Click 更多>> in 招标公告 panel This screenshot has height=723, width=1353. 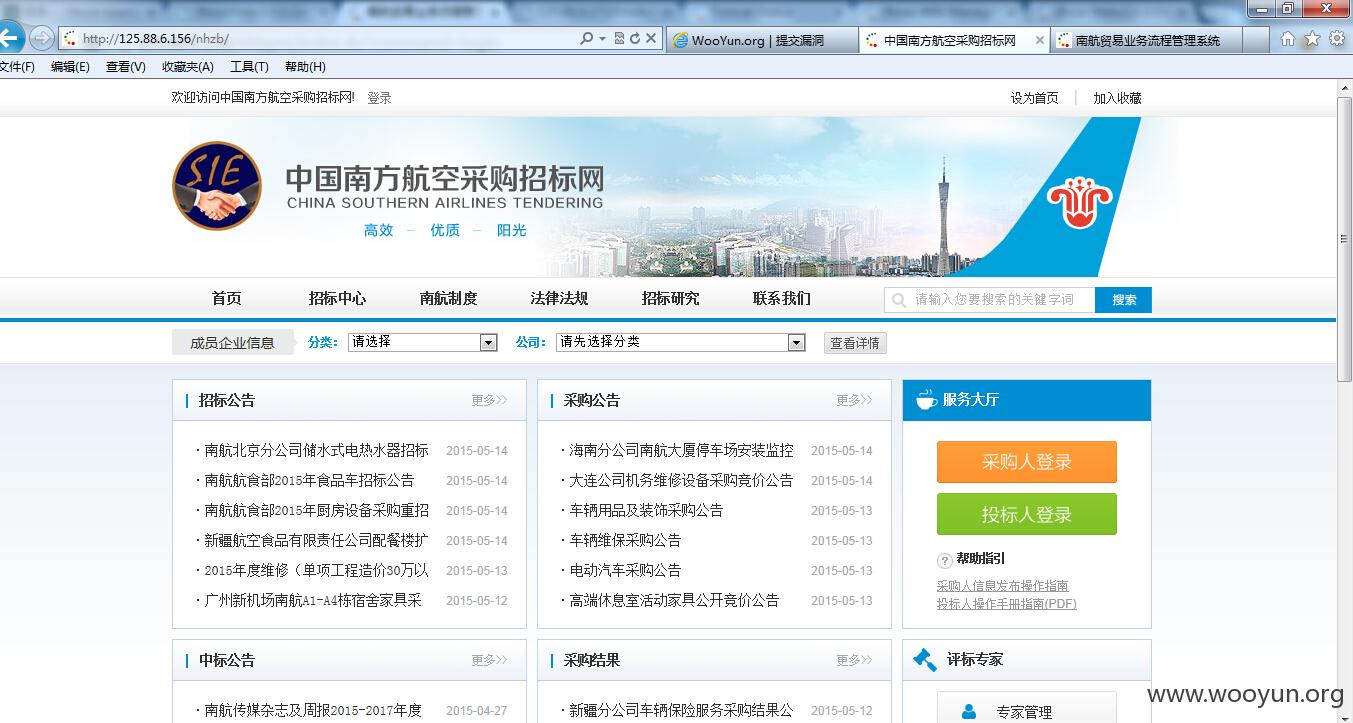coord(490,400)
